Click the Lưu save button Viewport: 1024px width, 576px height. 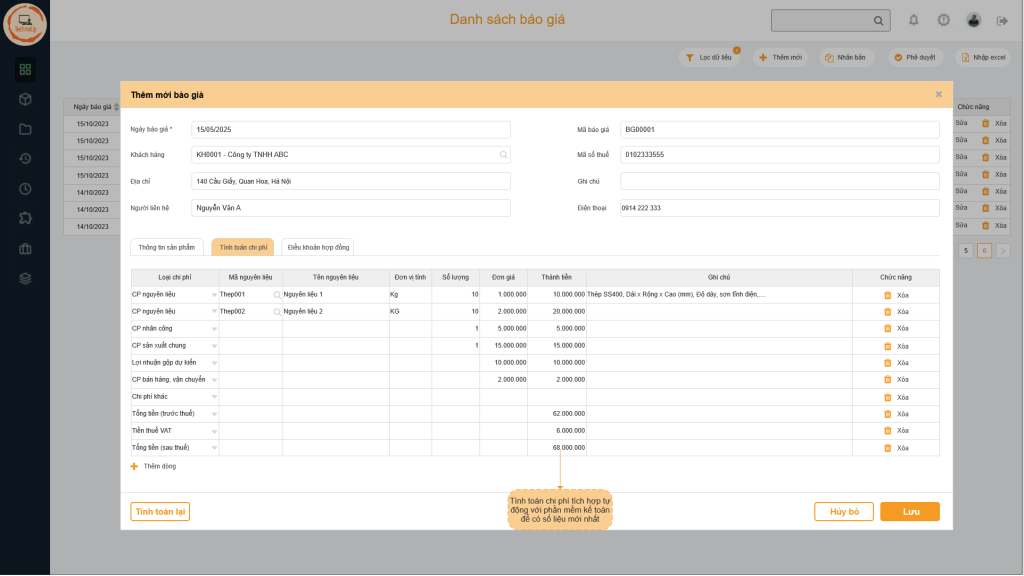909,512
